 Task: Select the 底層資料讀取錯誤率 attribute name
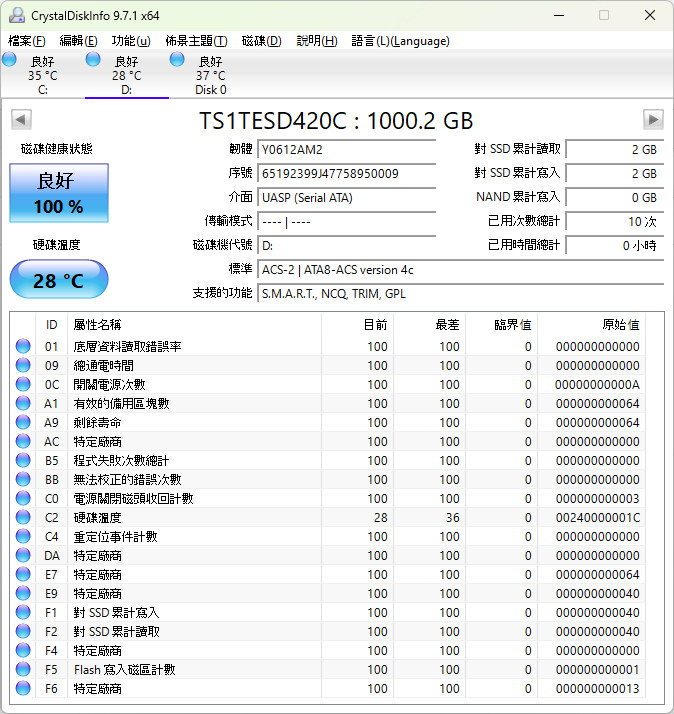128,347
